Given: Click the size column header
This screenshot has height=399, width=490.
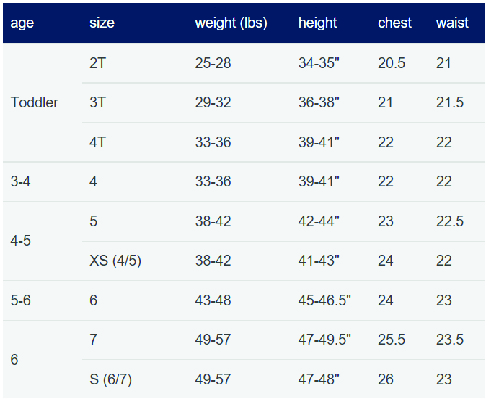Looking at the screenshot, I should pyautogui.click(x=102, y=23).
